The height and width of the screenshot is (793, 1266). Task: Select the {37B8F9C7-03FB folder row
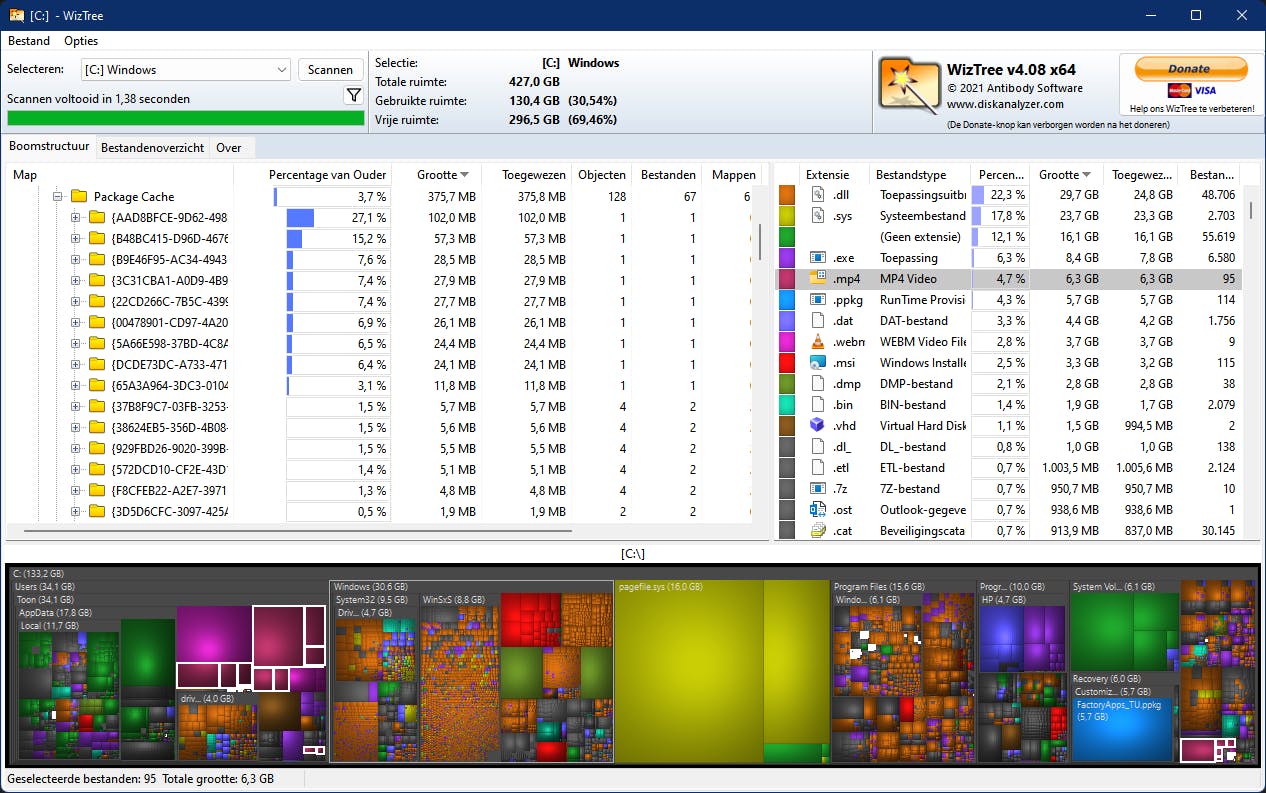[x=380, y=407]
